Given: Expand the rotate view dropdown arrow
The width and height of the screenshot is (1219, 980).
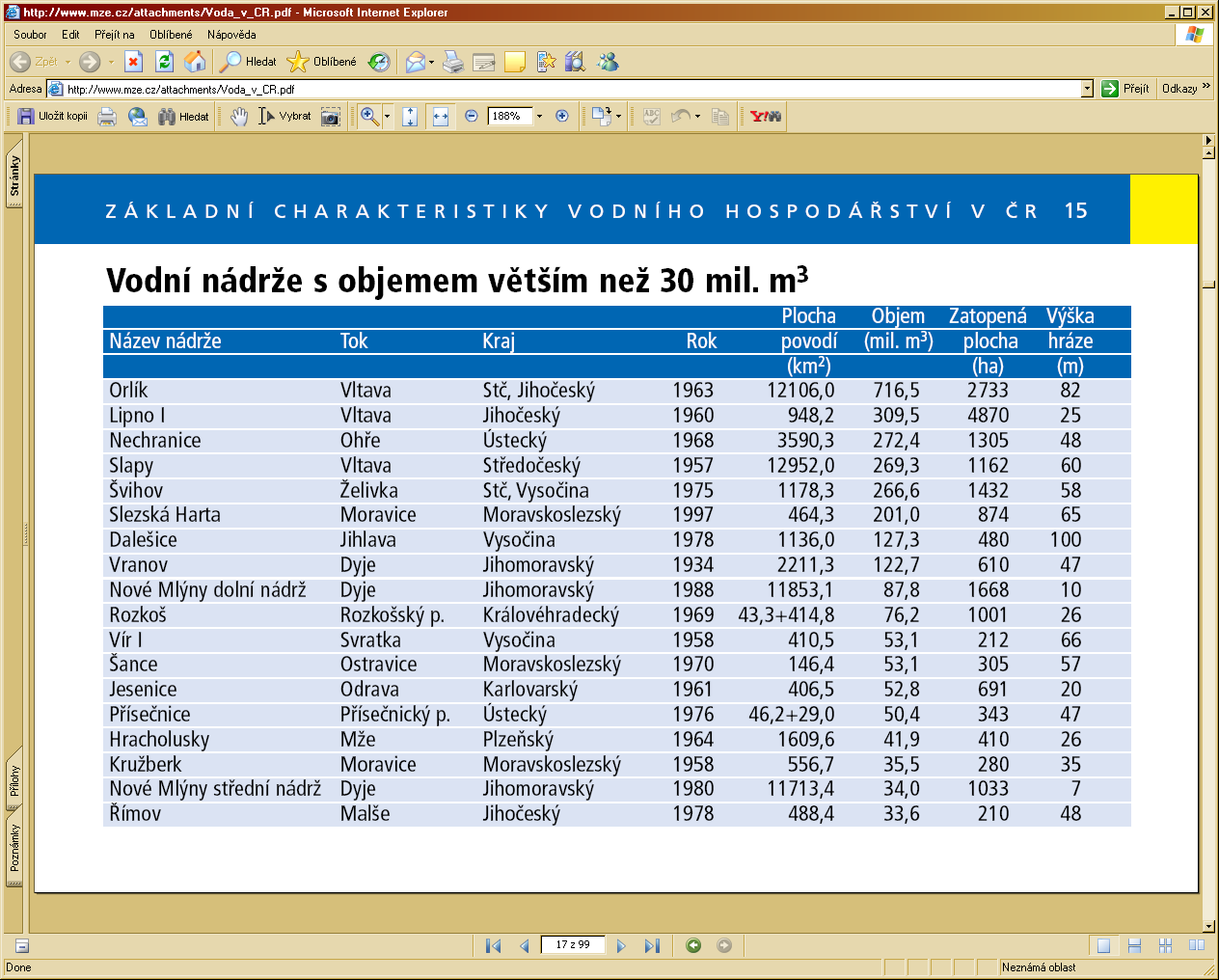Looking at the screenshot, I should pos(618,117).
